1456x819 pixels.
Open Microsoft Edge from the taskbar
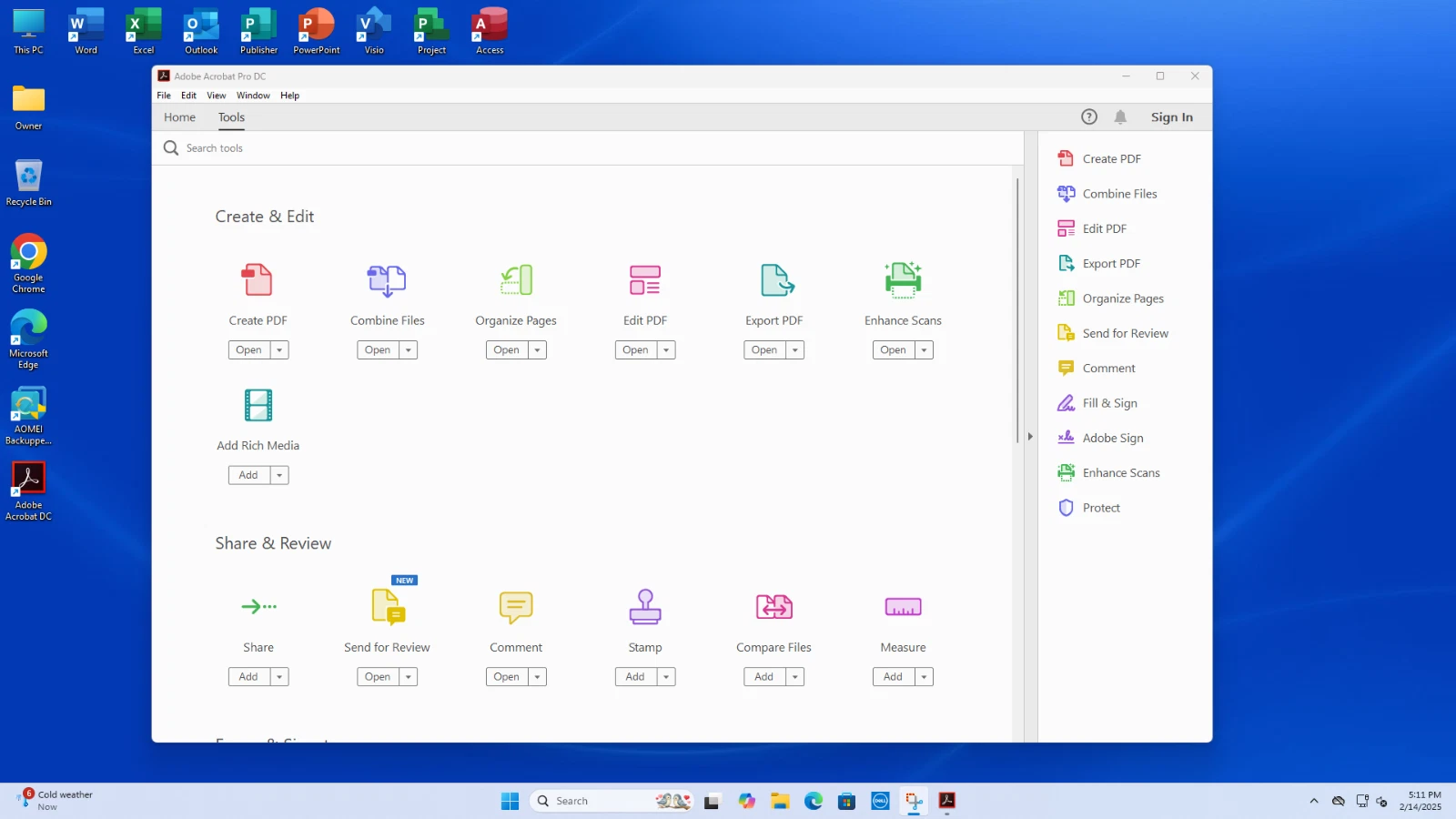814,801
